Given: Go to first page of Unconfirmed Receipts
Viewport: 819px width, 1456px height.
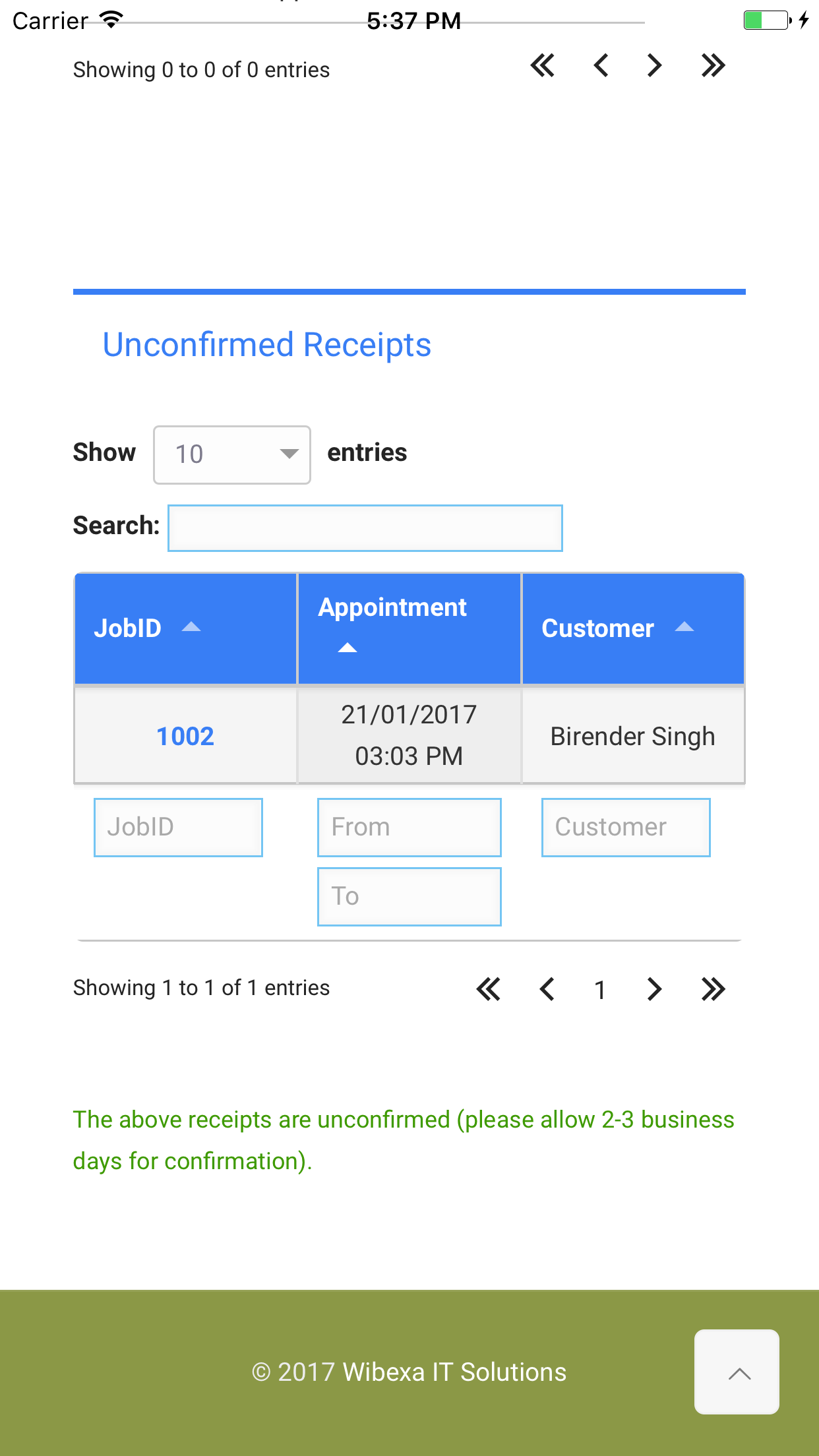Looking at the screenshot, I should click(489, 989).
